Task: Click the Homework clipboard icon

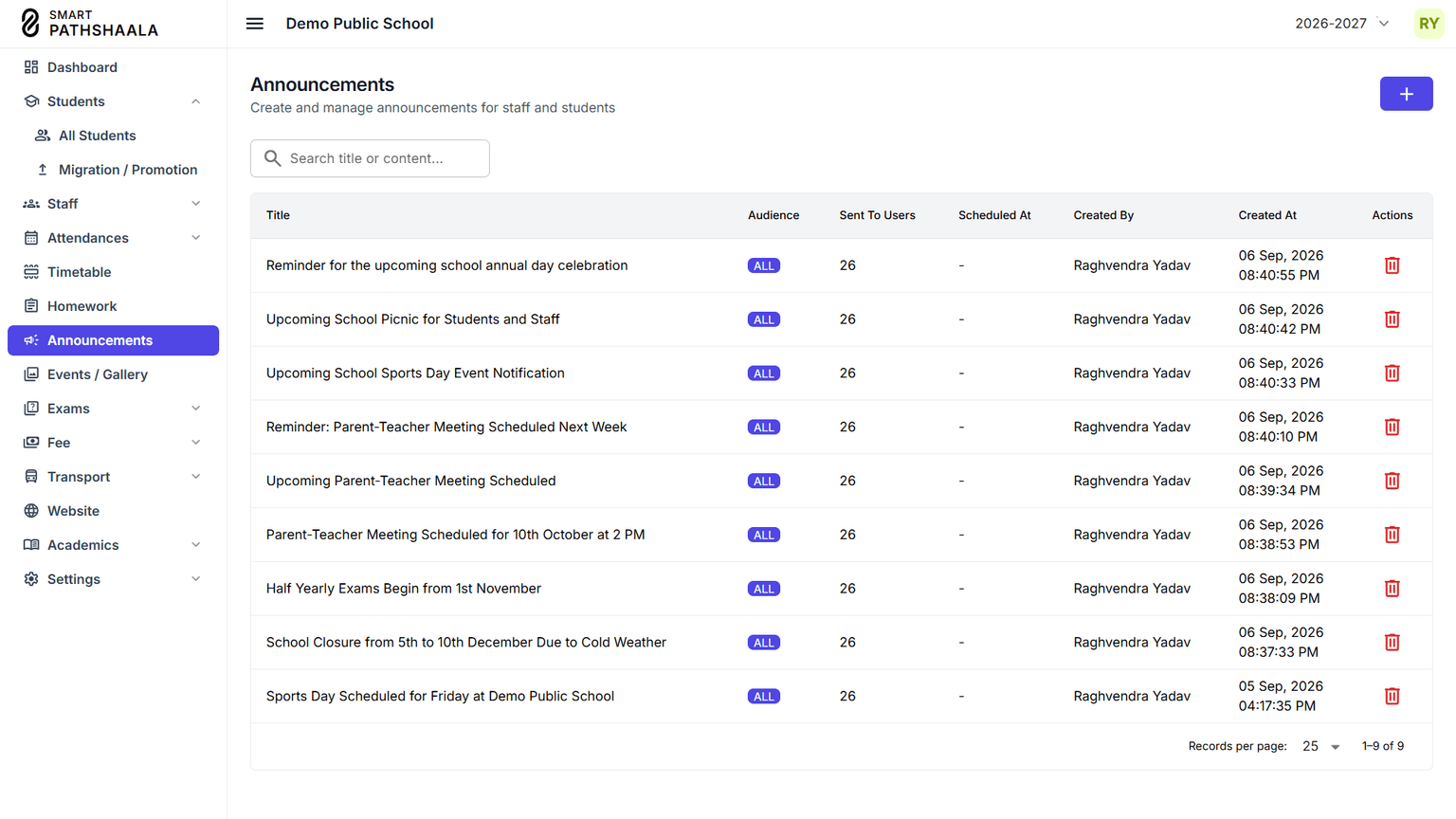Action: click(31, 306)
